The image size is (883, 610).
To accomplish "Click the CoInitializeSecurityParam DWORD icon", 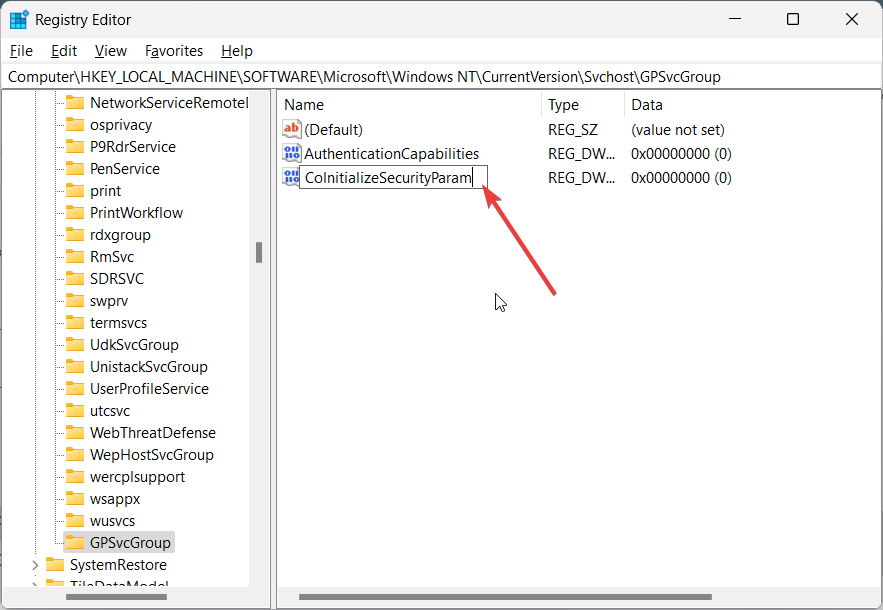I will click(291, 177).
